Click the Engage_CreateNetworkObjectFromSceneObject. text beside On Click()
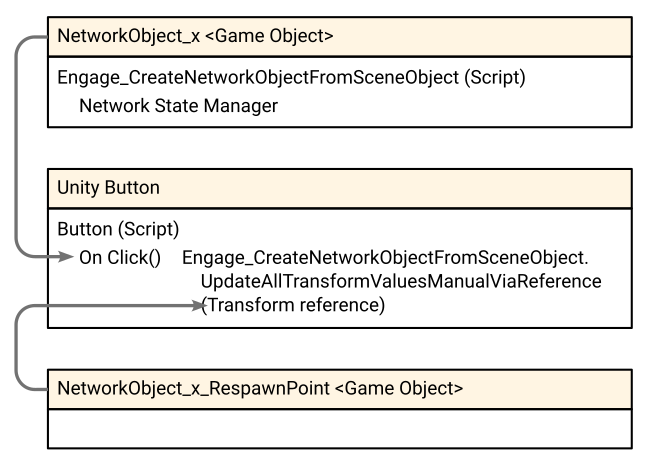The height and width of the screenshot is (465, 646). click(386, 257)
